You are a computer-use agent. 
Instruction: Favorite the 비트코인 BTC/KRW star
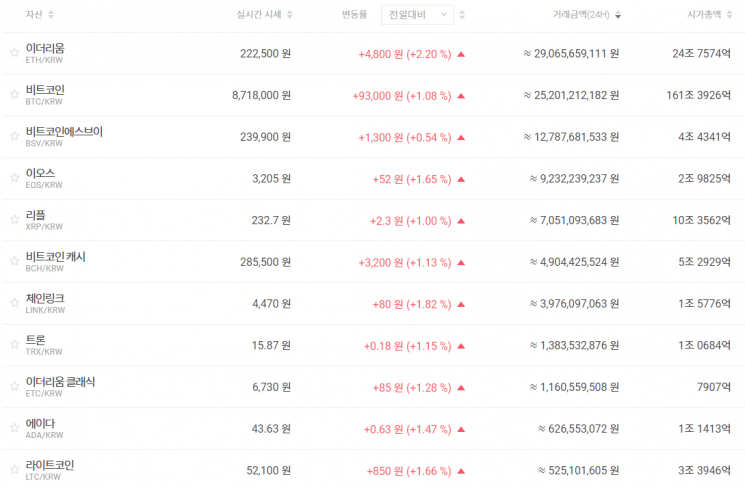pyautogui.click(x=15, y=94)
